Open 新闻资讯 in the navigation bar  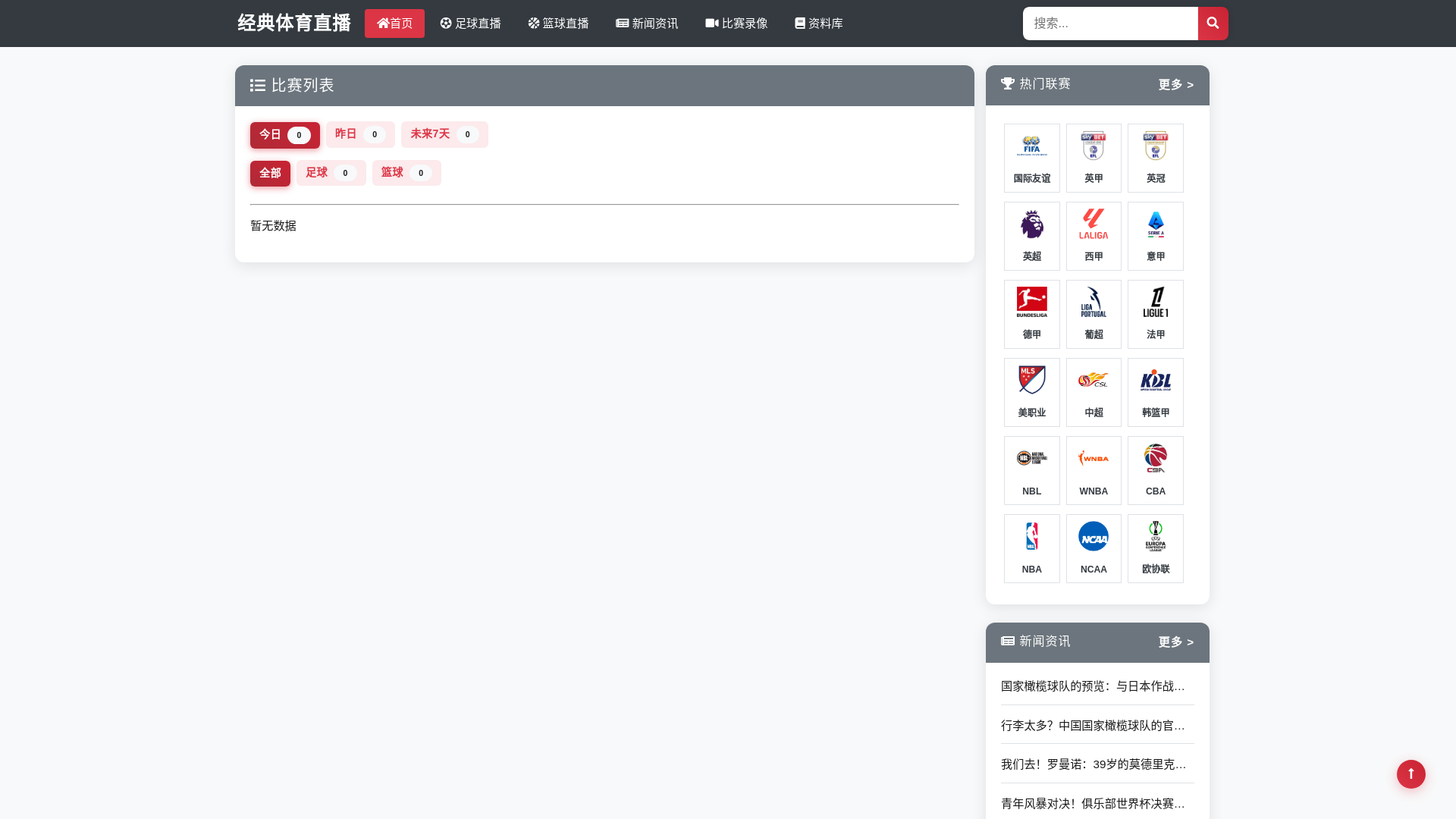coord(647,24)
